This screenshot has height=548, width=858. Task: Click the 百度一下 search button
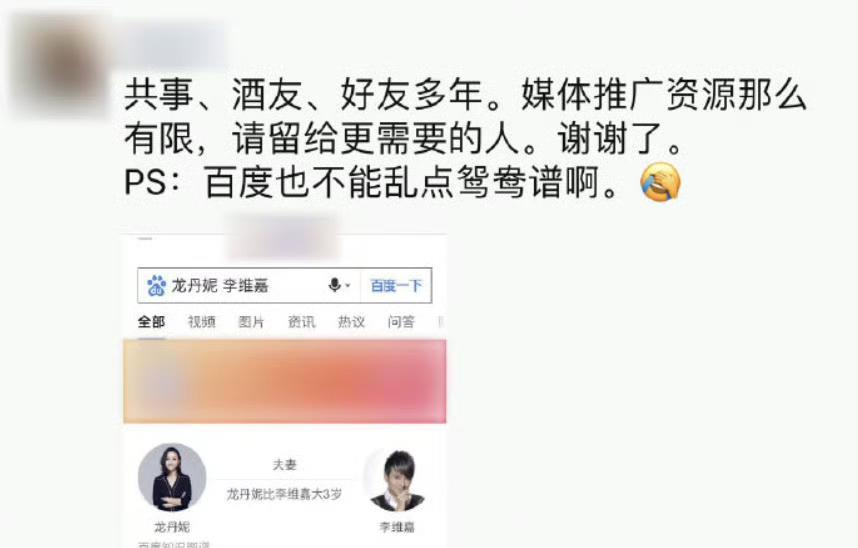[x=396, y=286]
